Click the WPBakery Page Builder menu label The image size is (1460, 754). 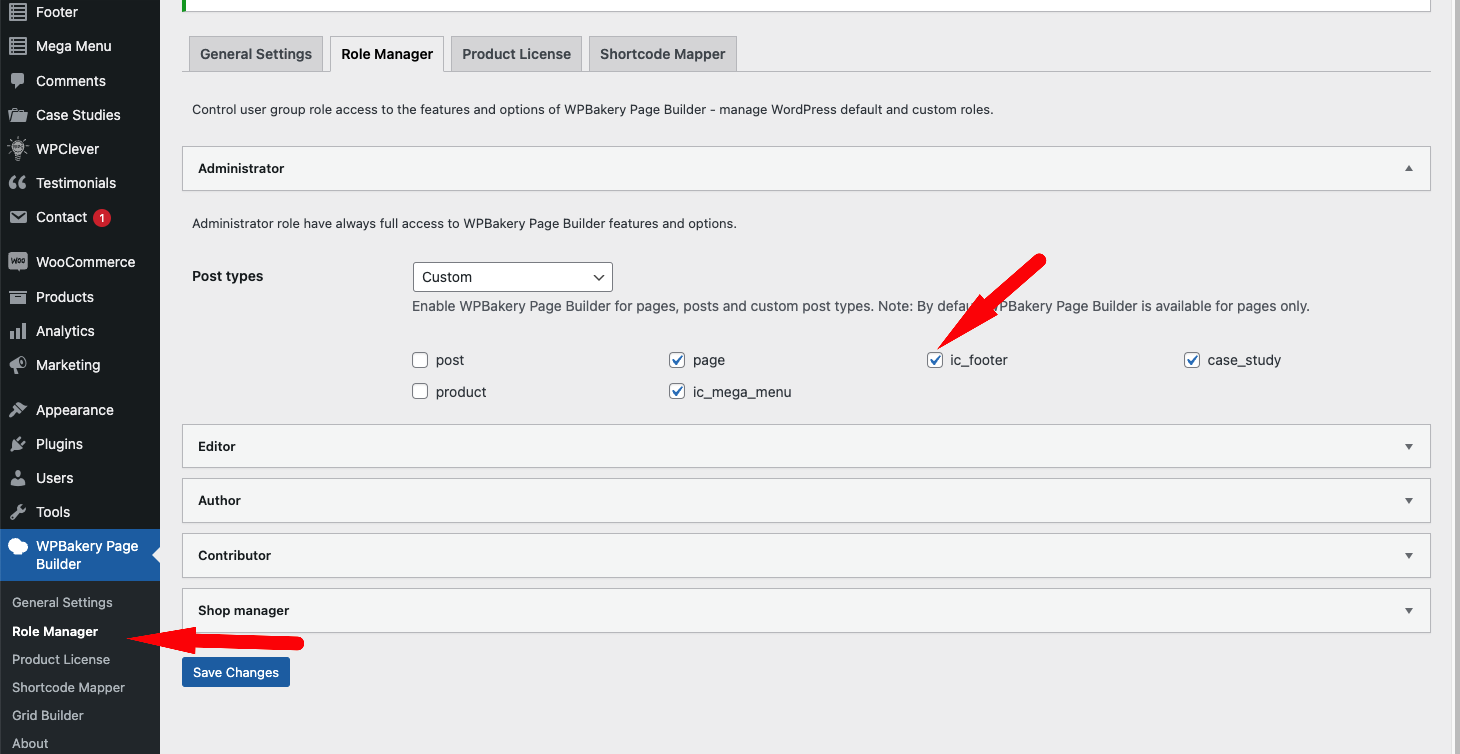coord(87,555)
